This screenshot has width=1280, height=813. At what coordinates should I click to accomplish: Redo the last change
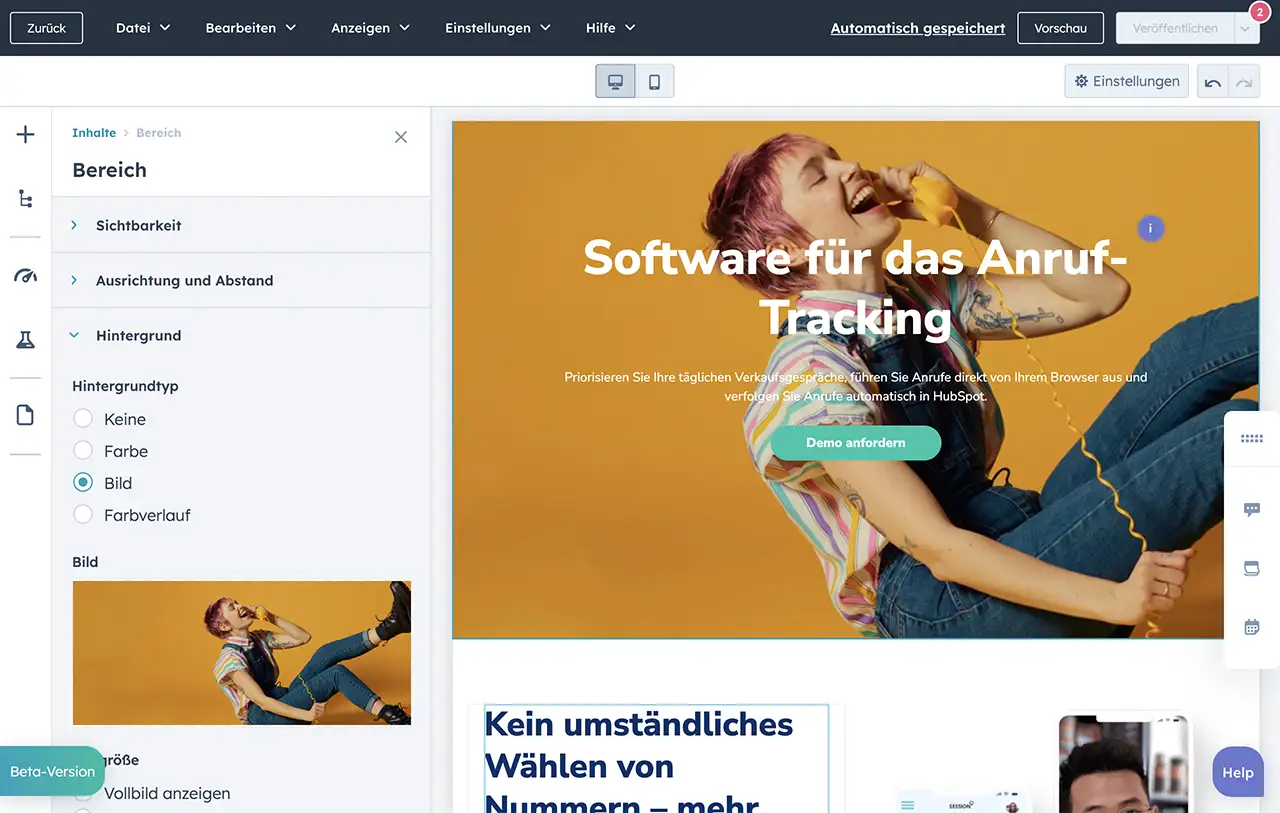[x=1244, y=82]
